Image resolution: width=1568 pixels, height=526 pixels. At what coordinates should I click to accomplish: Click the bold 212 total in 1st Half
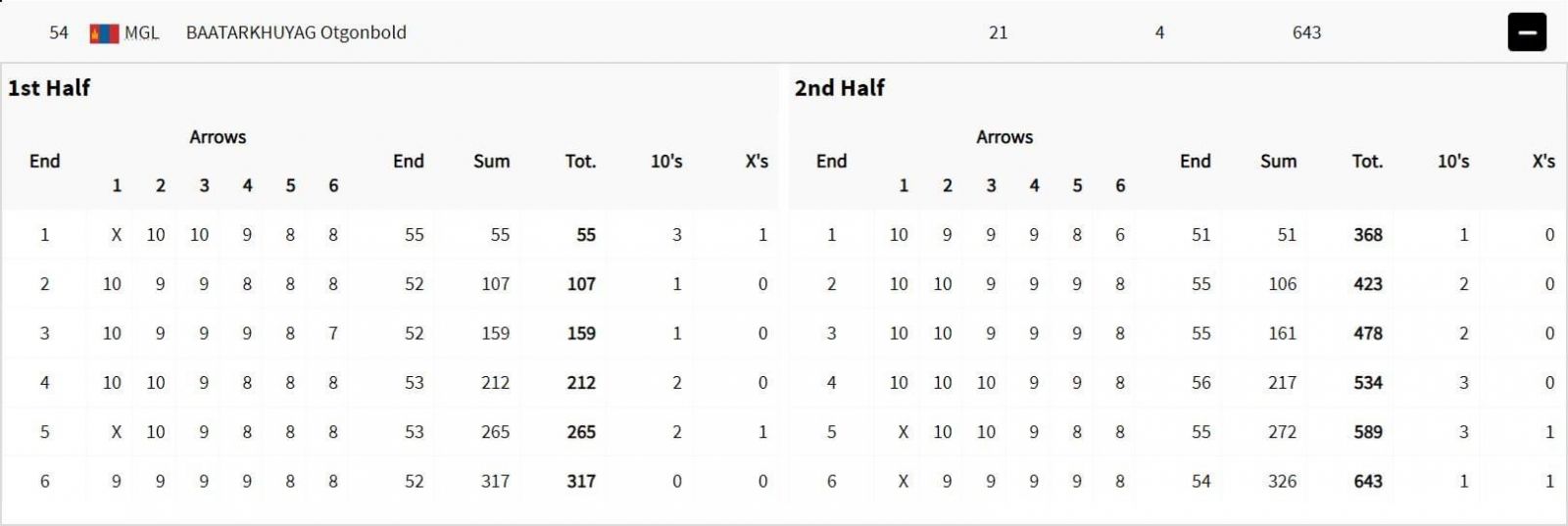581,383
